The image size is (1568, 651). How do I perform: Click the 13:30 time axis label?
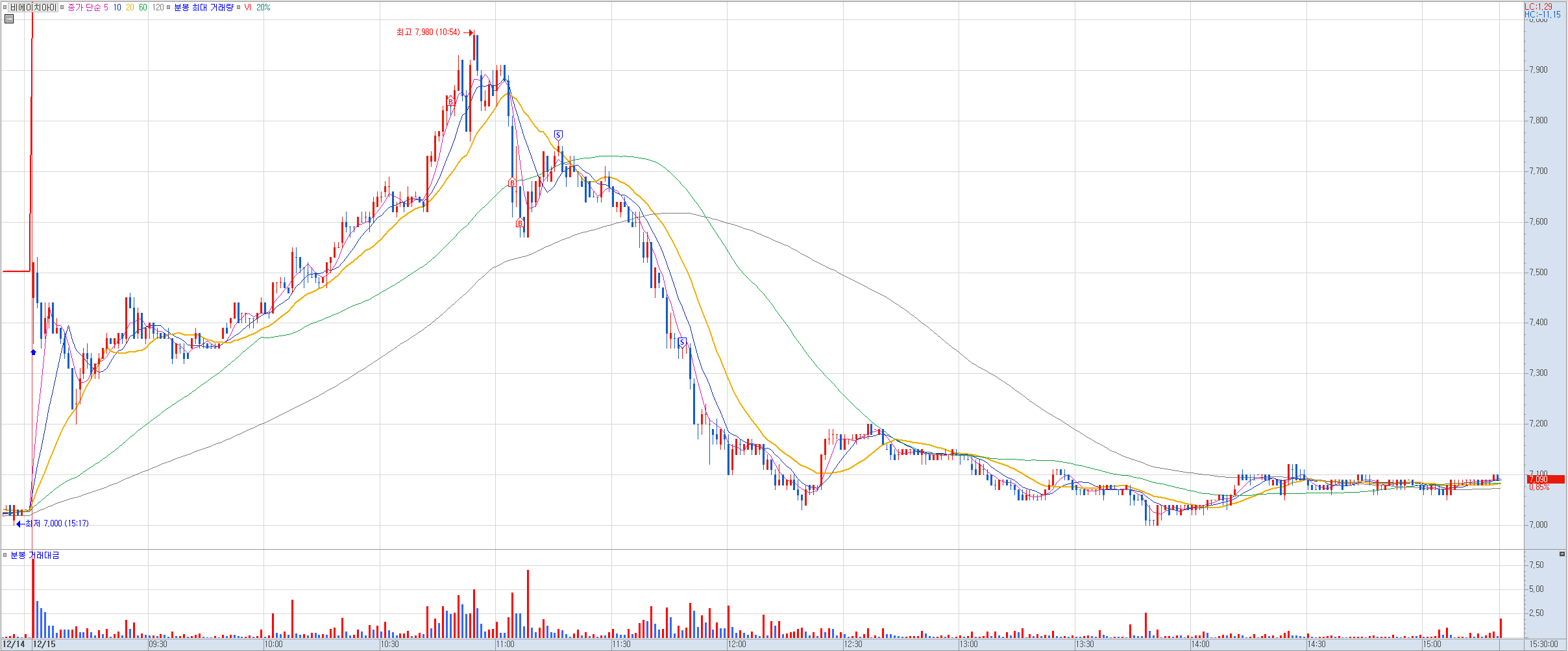1084,645
